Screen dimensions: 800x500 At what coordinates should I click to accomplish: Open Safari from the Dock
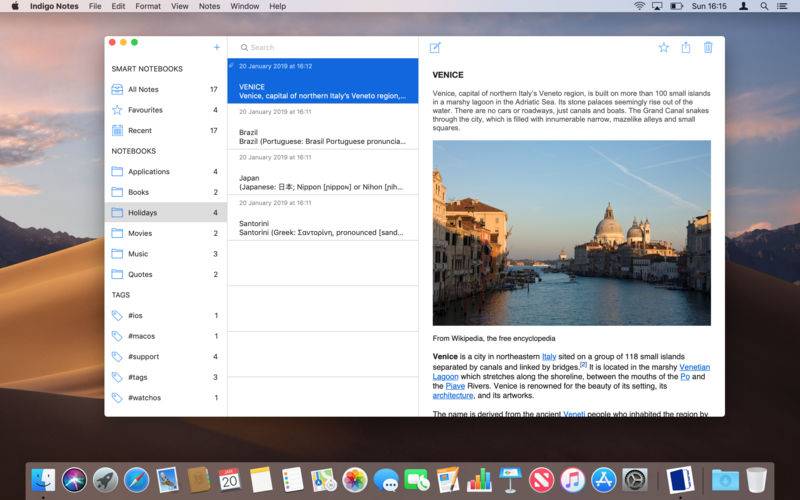click(x=136, y=480)
